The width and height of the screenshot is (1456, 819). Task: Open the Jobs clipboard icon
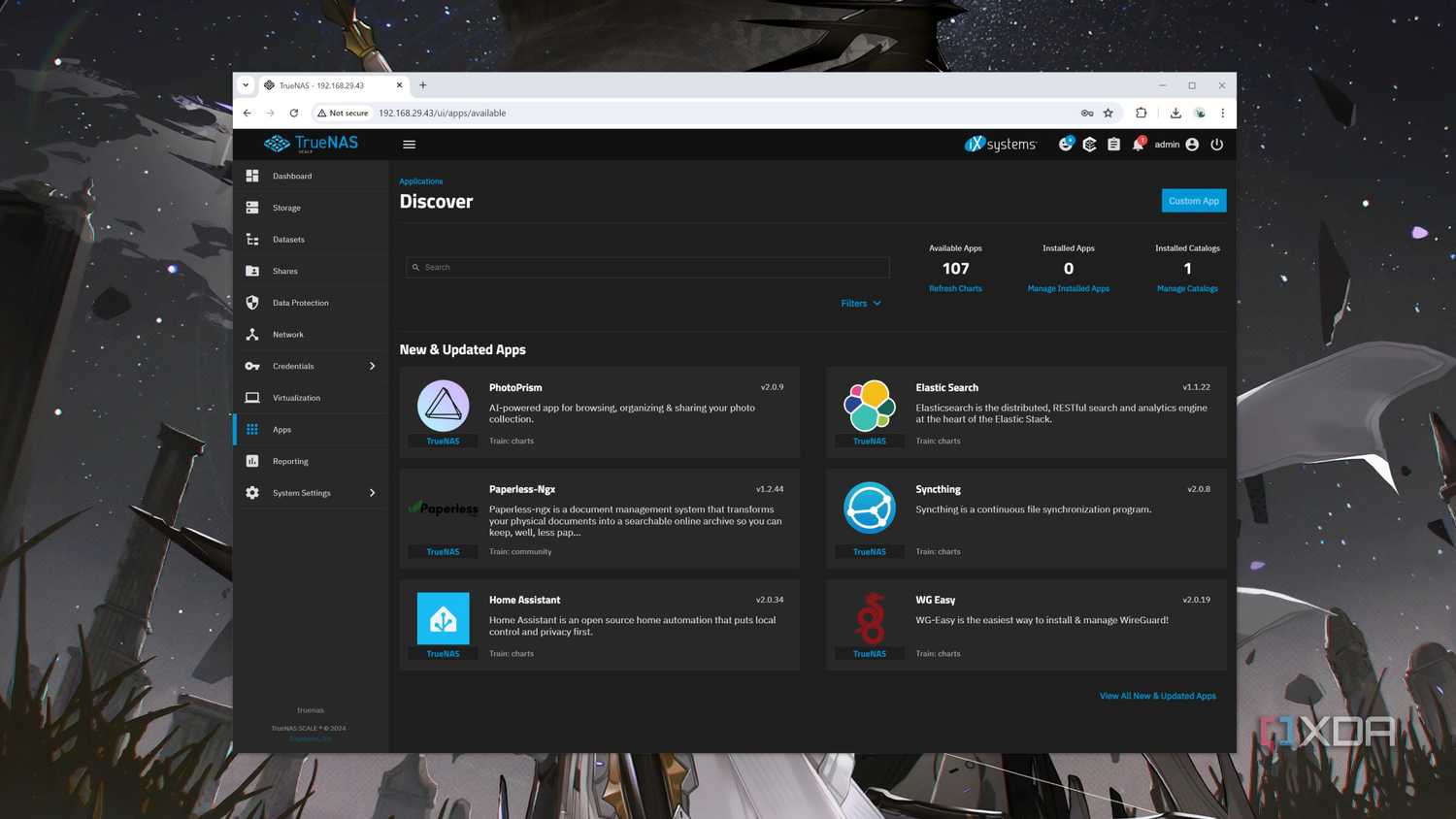1114,145
